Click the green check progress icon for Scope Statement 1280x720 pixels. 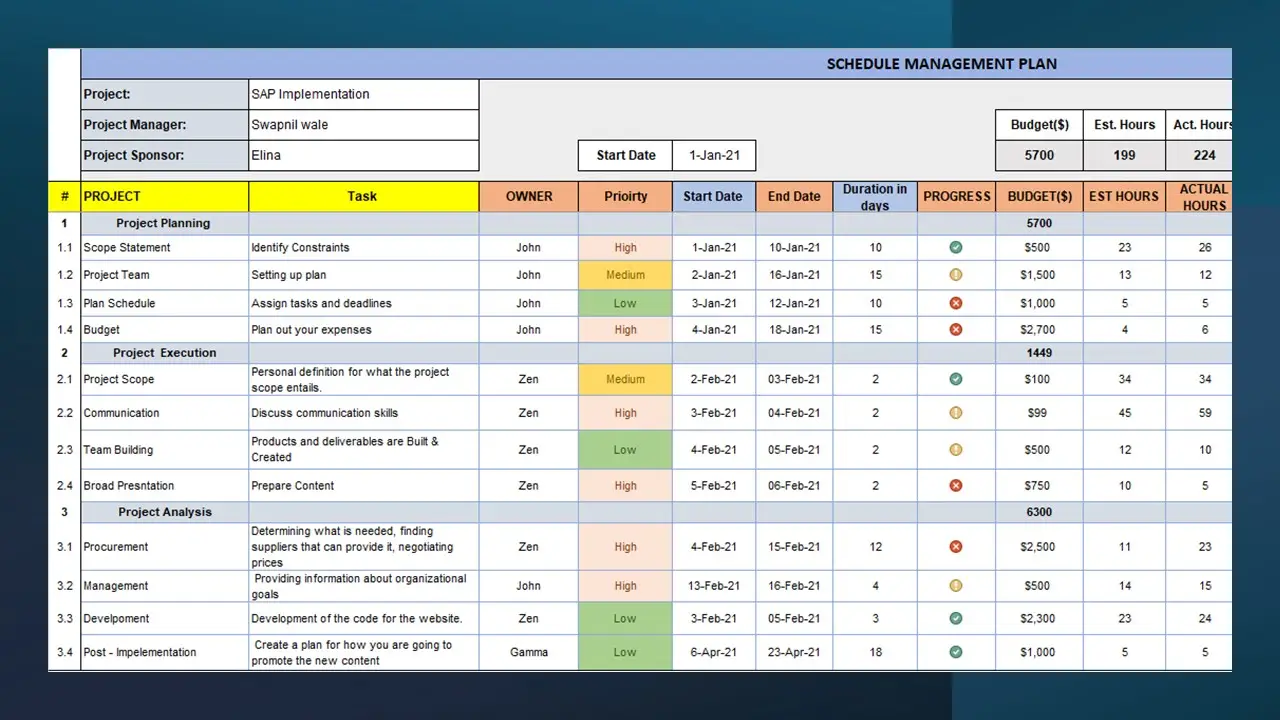pyautogui.click(x=956, y=247)
